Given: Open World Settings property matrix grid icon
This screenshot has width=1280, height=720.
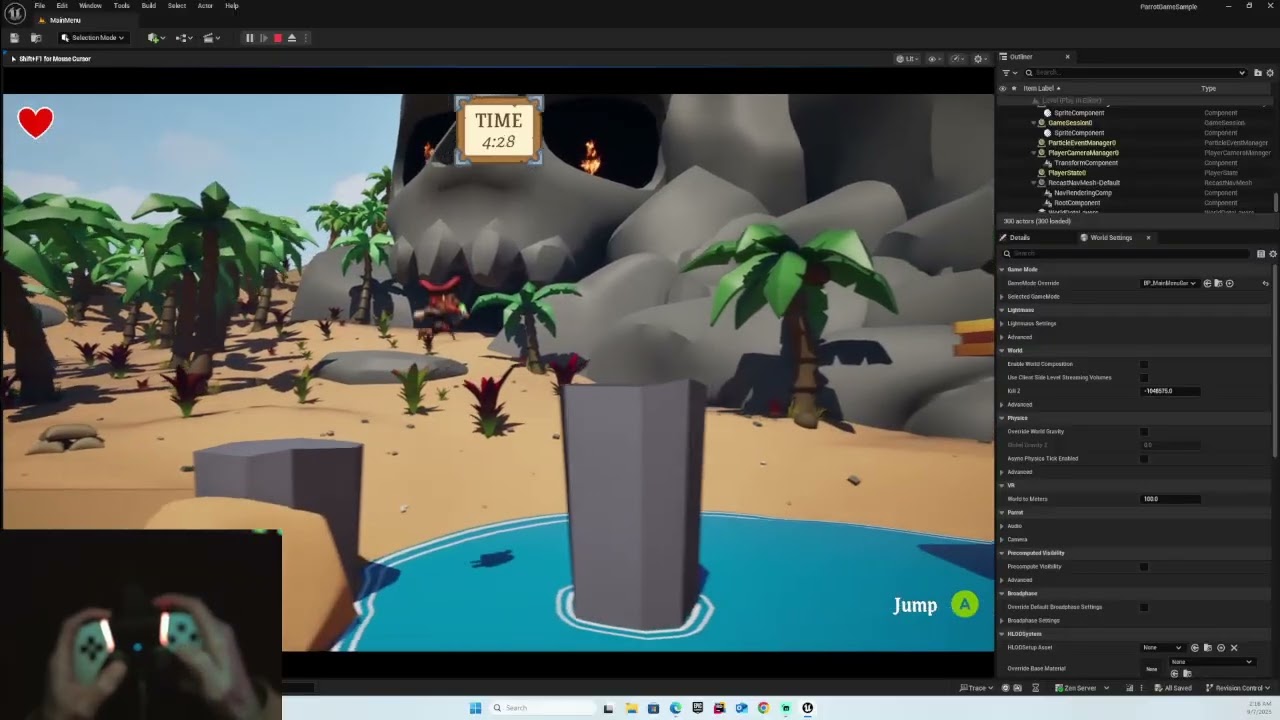Looking at the screenshot, I should (x=1261, y=254).
